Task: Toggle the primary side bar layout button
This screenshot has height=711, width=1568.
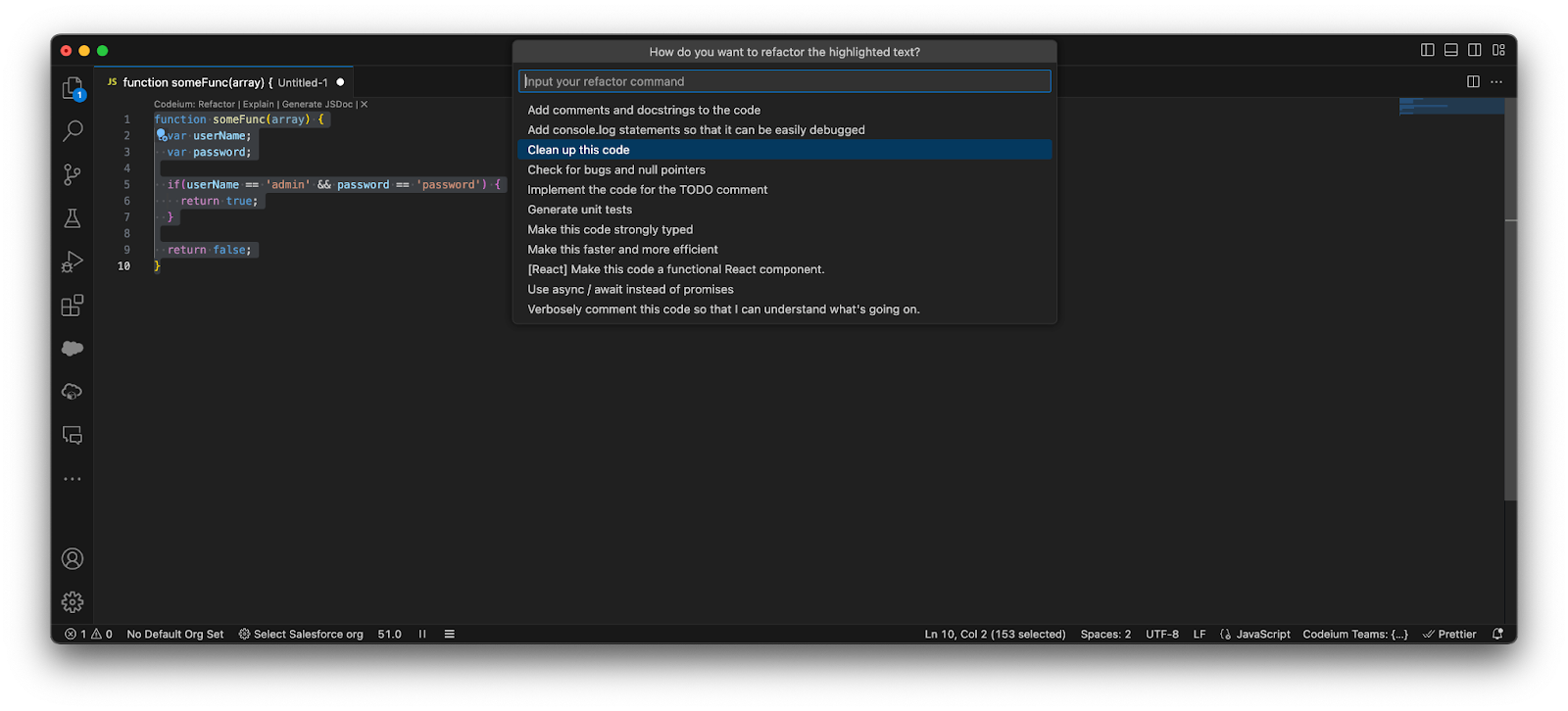Action: coord(1427,50)
